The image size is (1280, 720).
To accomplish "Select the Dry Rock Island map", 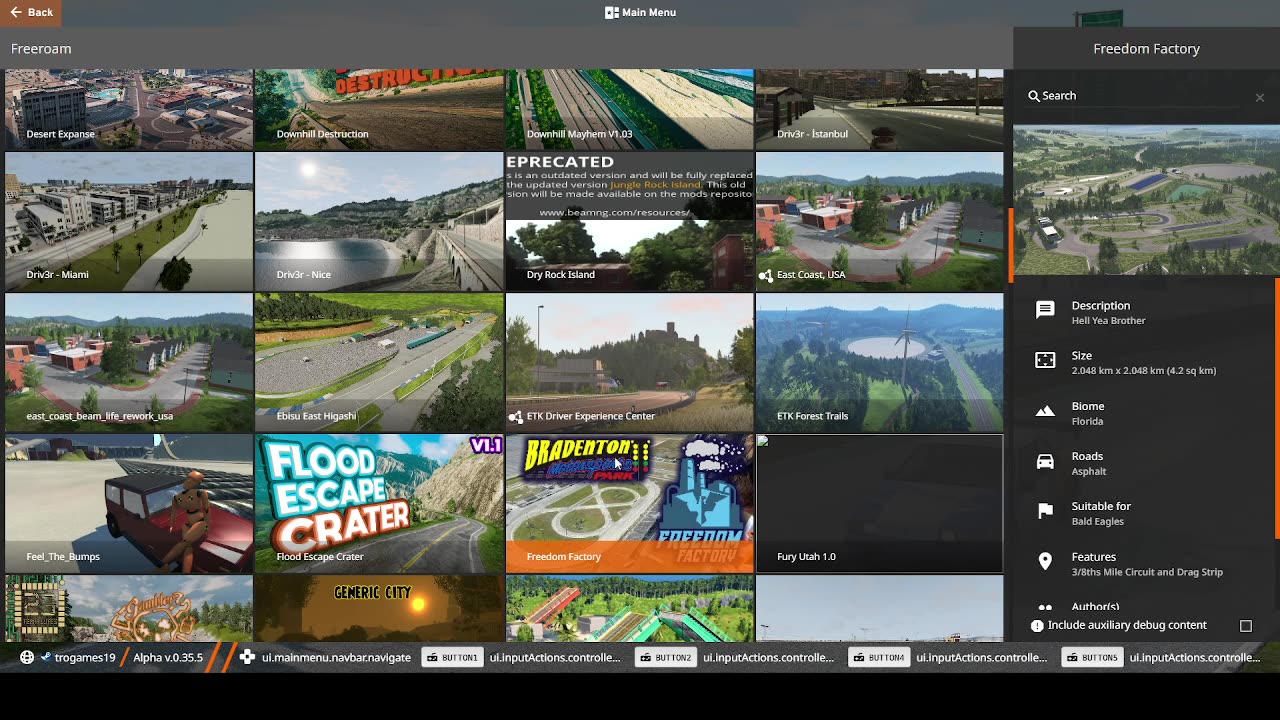I will click(630, 221).
